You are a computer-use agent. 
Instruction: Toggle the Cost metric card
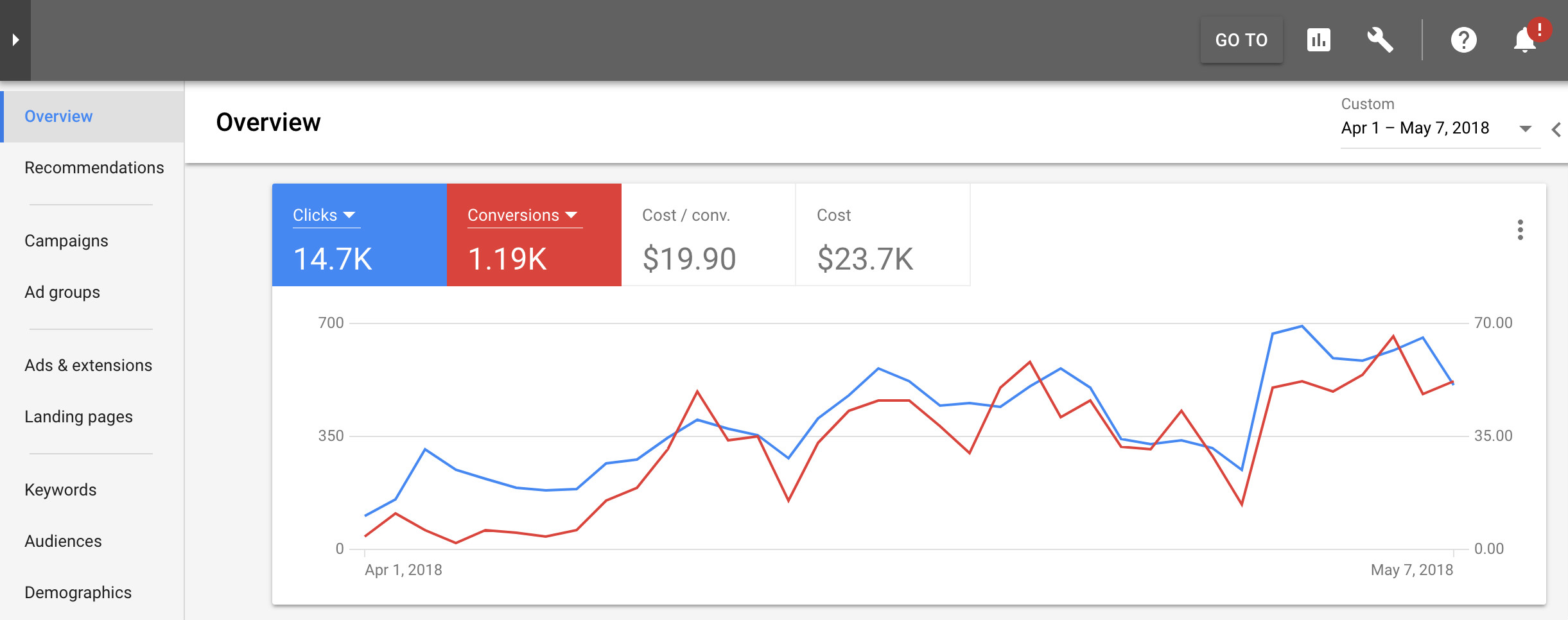pos(883,235)
